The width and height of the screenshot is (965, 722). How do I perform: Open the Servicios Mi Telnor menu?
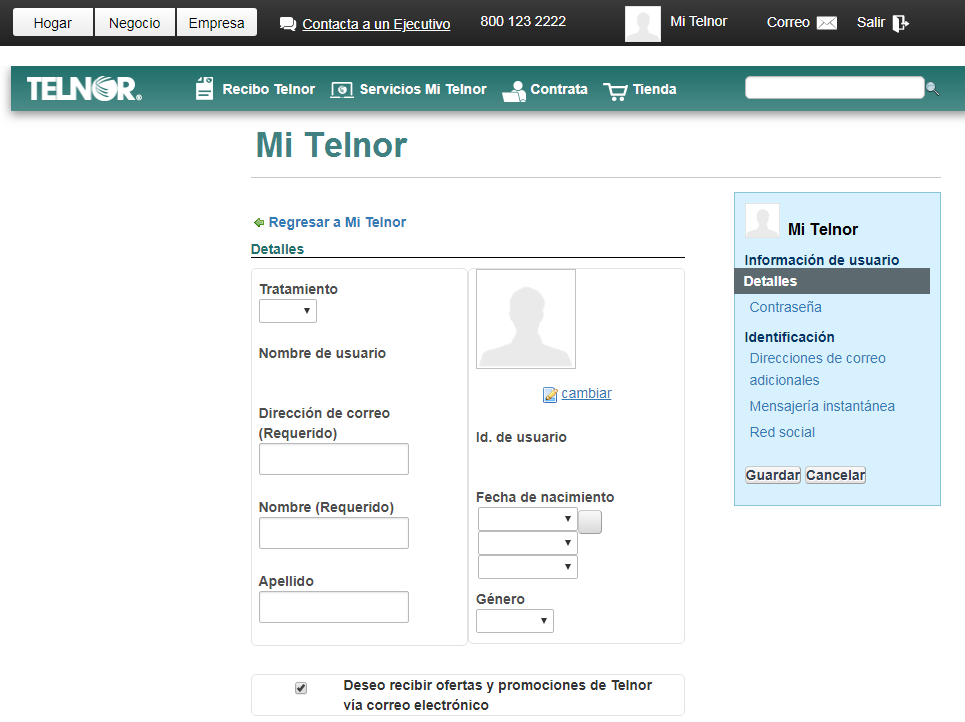(x=423, y=89)
